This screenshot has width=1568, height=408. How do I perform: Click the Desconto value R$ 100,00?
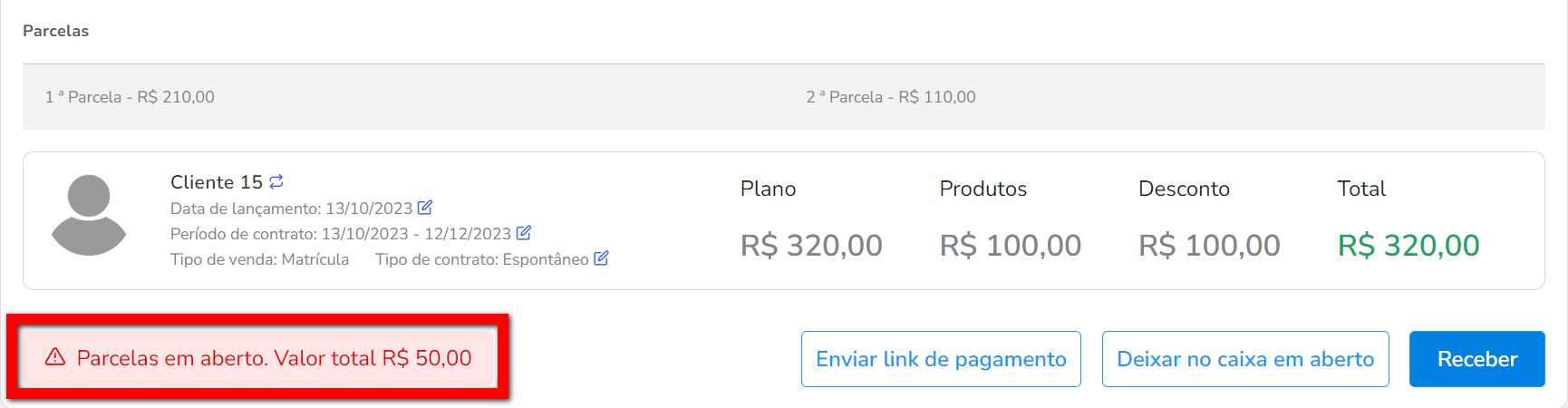(1209, 246)
